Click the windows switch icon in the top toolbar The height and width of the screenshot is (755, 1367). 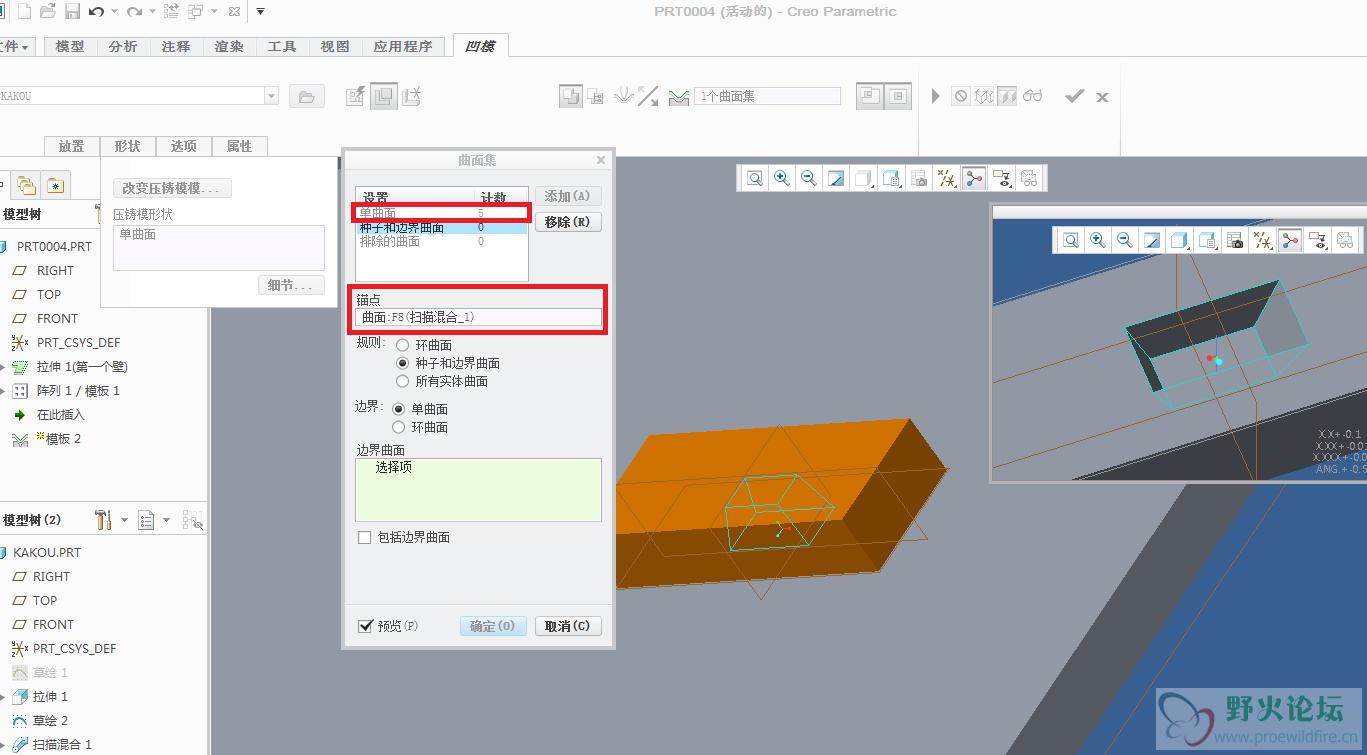[x=195, y=12]
